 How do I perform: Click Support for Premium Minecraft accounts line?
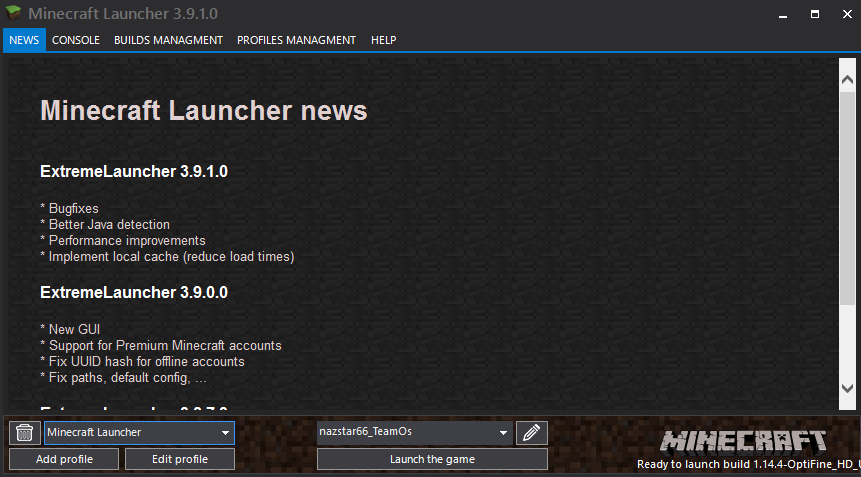(161, 345)
